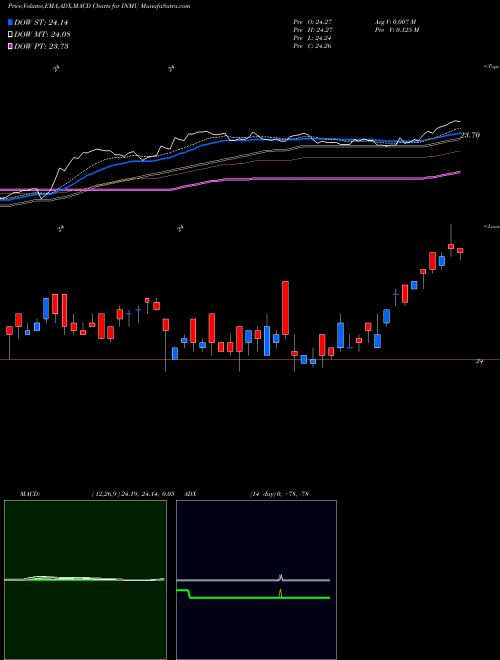Screen dimensions: 500x660
Task: Select the 'DOW PT: 23.73' legend text
Action: tap(41, 46)
